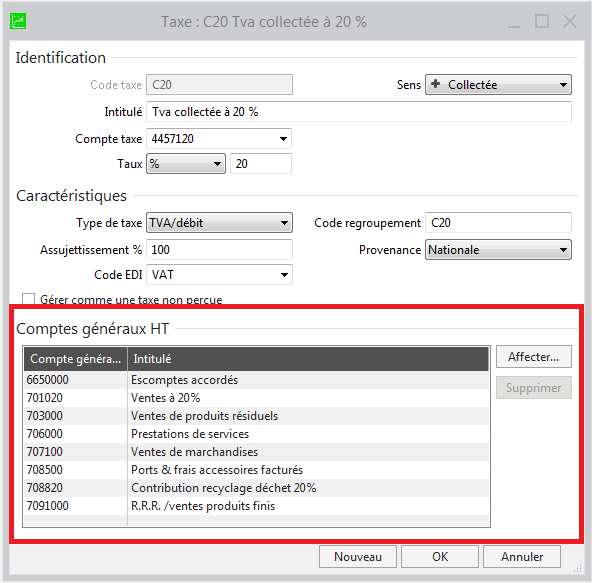Click the Affecter... button

pos(533,356)
